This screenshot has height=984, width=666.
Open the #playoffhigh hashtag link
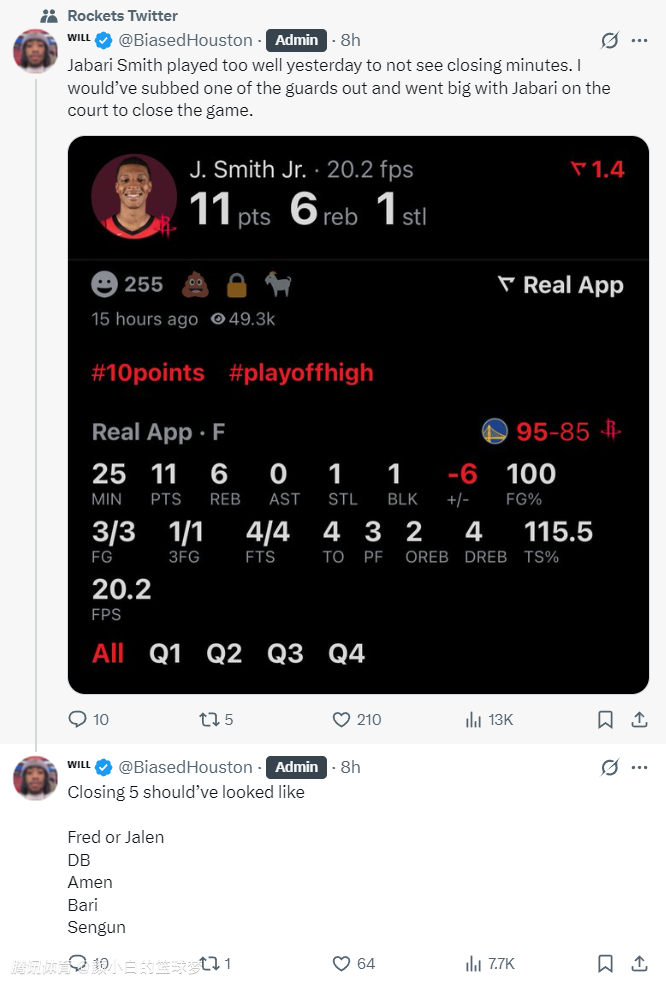(300, 373)
